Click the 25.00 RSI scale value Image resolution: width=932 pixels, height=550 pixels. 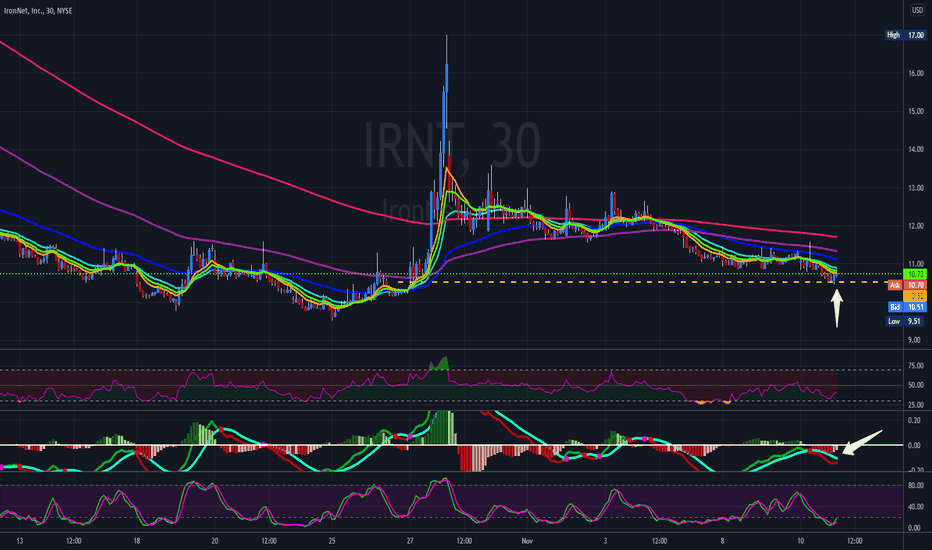click(x=916, y=405)
